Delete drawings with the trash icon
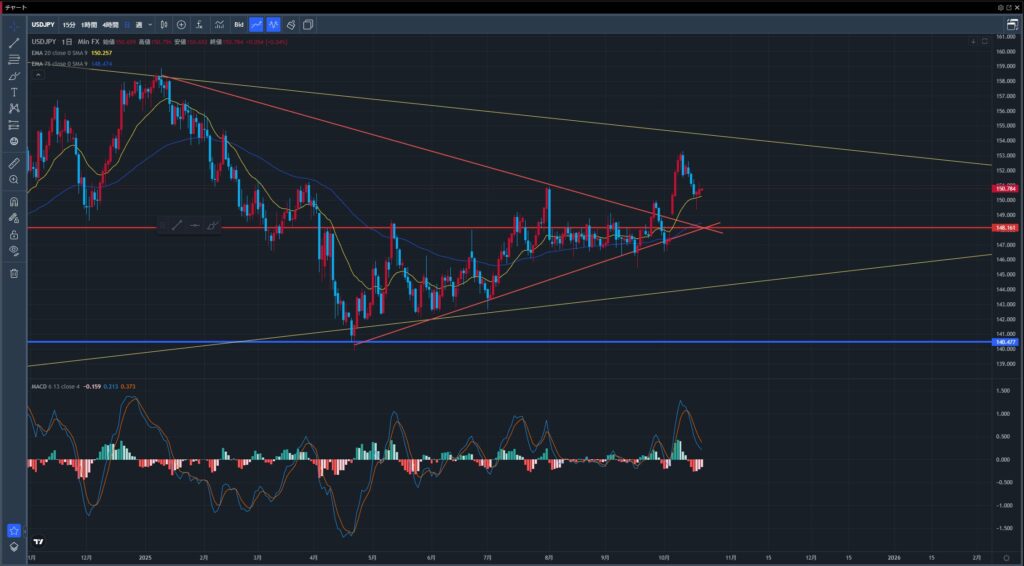The width and height of the screenshot is (1024, 566). click(x=14, y=273)
